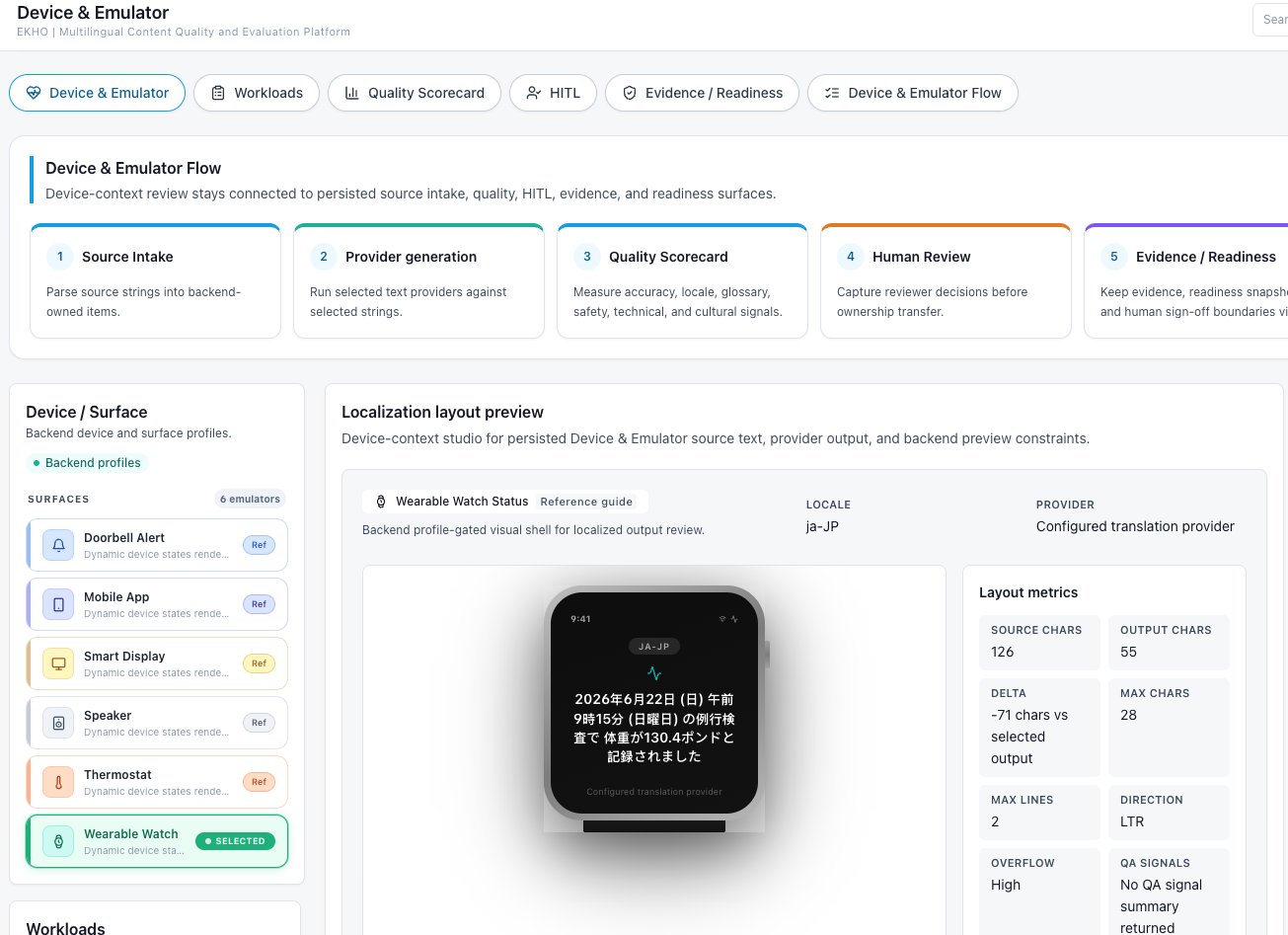Click the Doorbell Alert bell icon
This screenshot has height=935, width=1288.
point(58,545)
